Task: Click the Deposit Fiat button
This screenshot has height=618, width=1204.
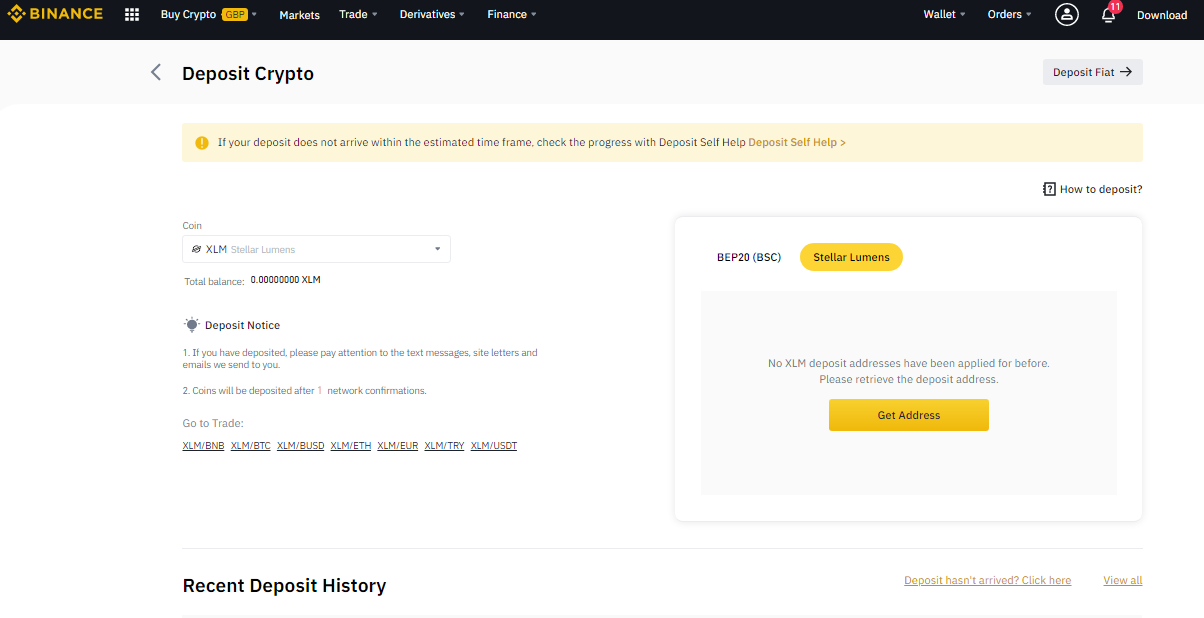Action: click(x=1092, y=72)
